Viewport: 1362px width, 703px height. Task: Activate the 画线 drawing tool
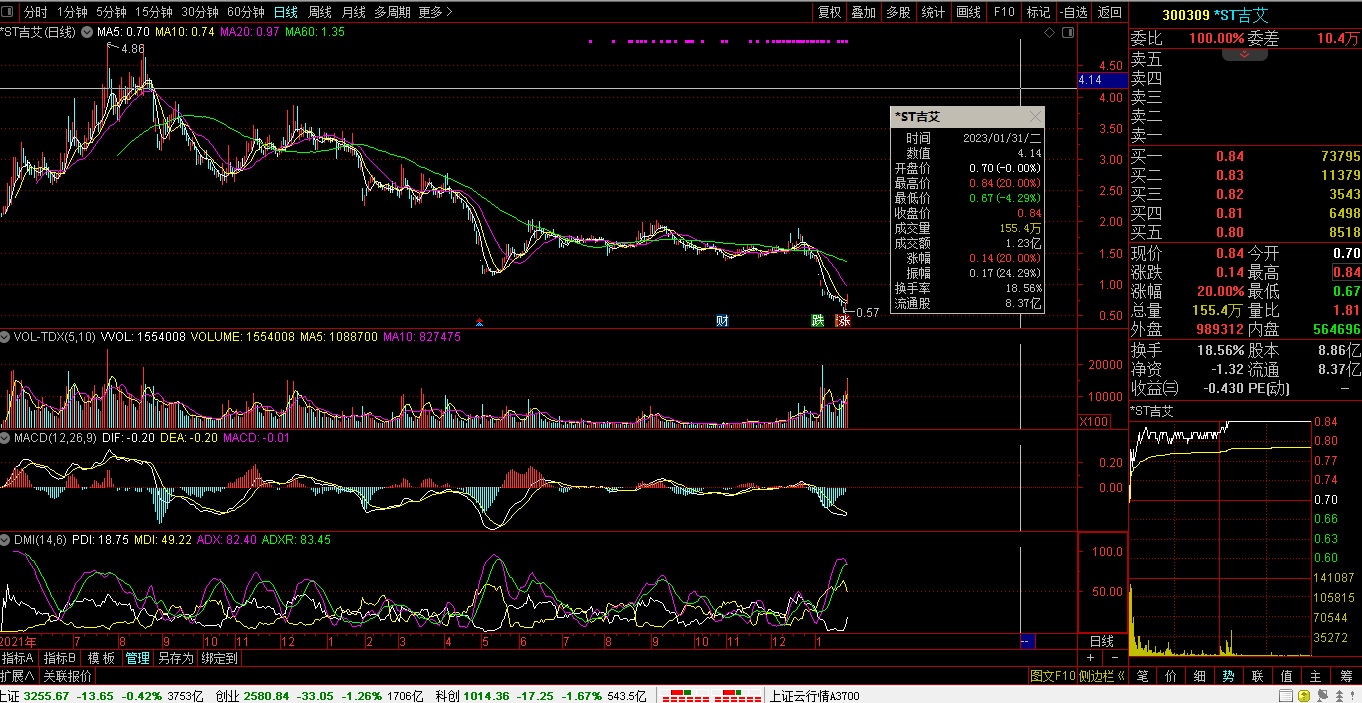point(968,12)
